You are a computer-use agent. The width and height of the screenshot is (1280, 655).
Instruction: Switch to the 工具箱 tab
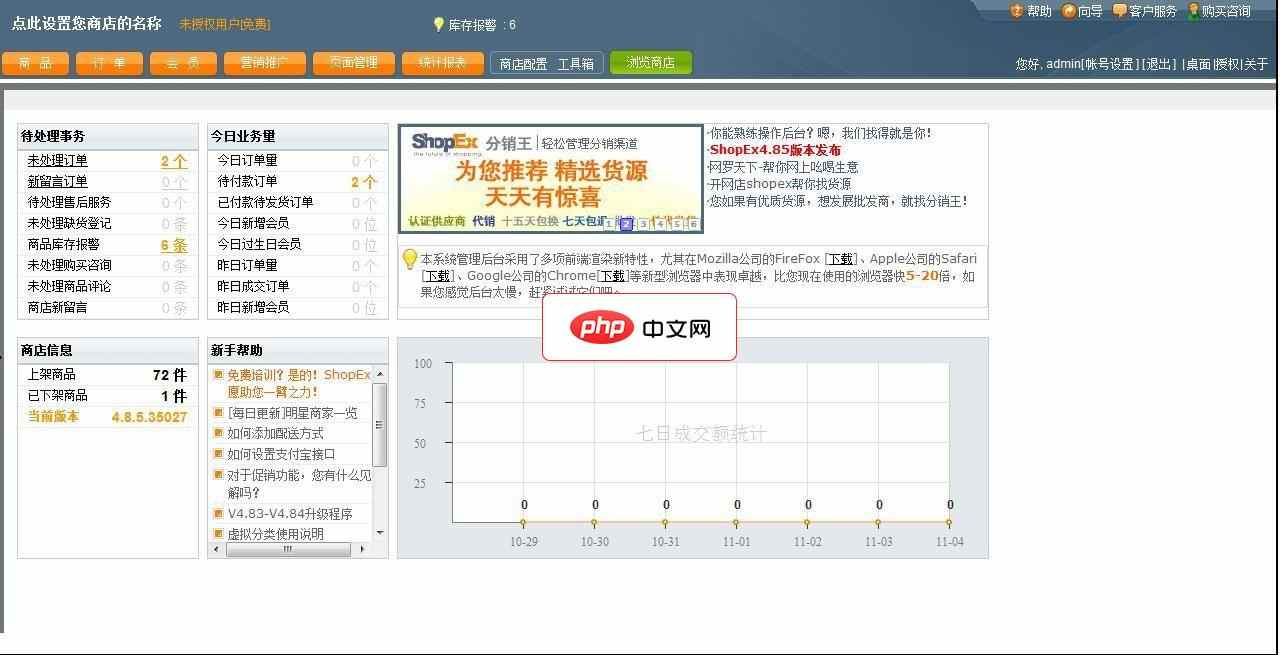[576, 62]
